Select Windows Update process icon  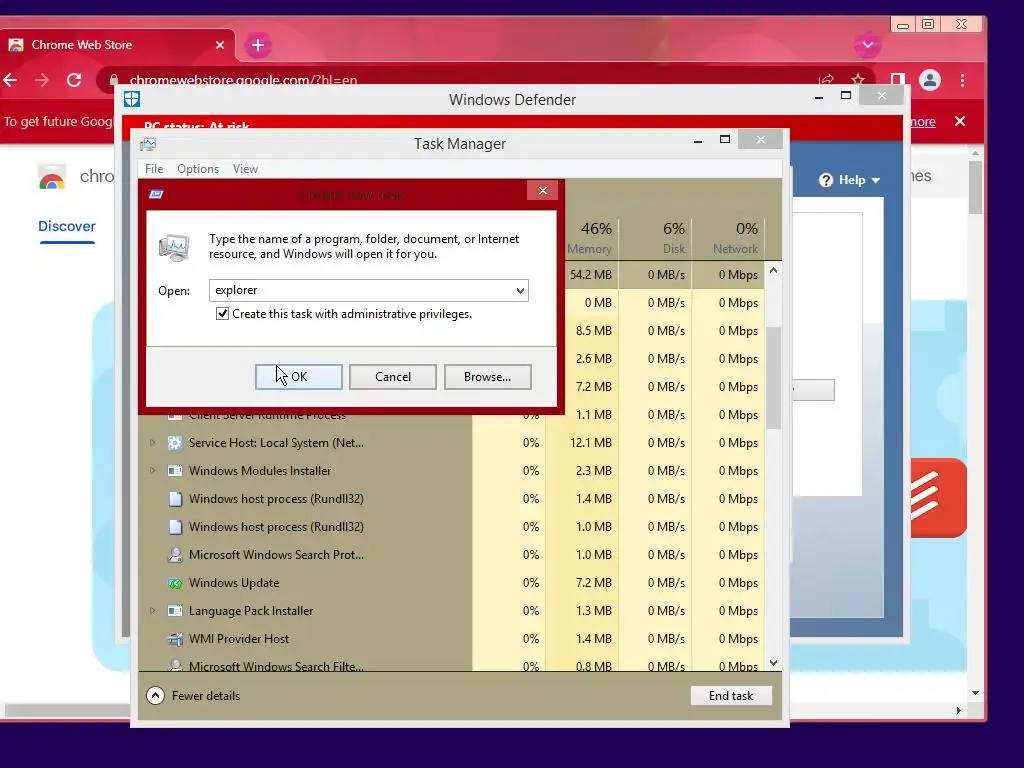point(175,583)
